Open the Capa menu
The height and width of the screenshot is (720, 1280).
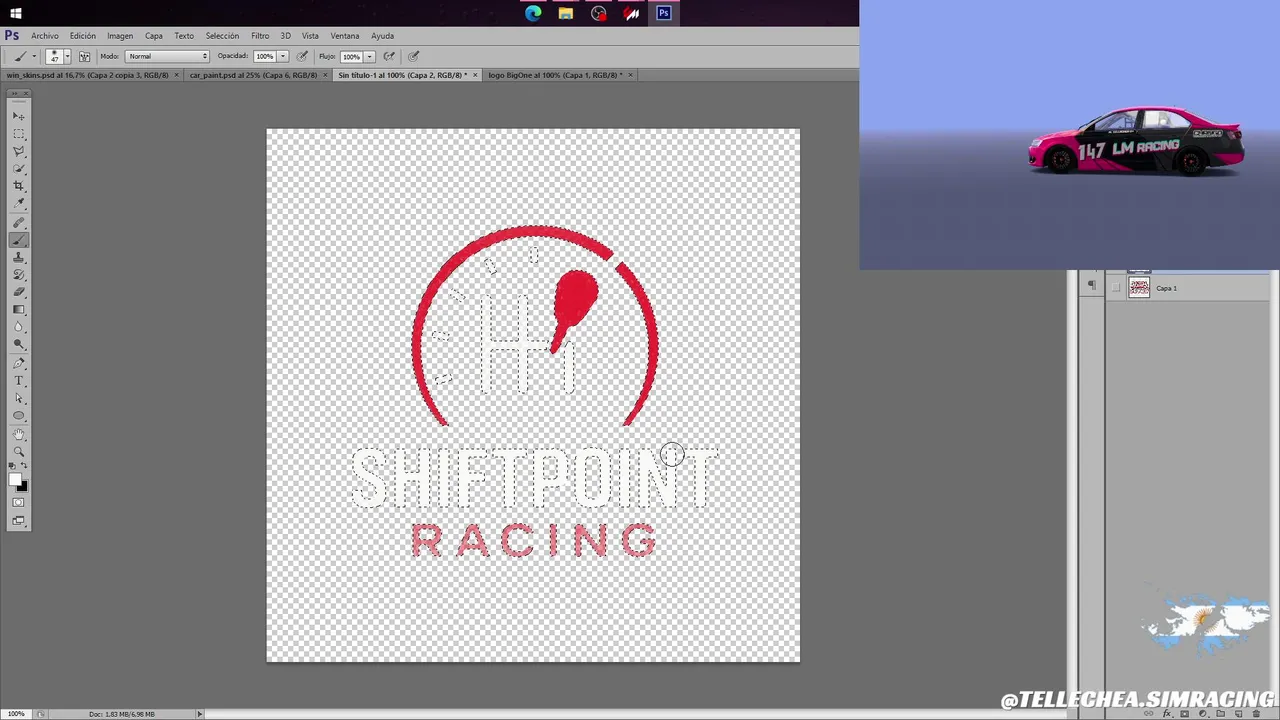tap(154, 36)
